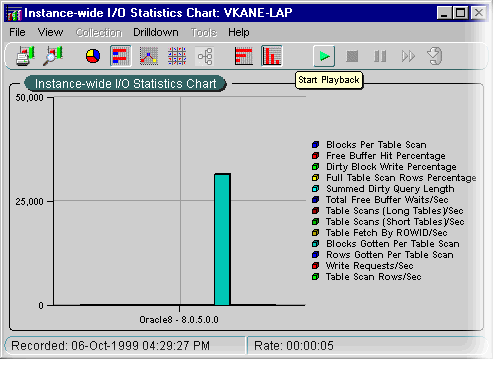Select horizontal bar chart view icon
This screenshot has width=498, height=375.
120,56
